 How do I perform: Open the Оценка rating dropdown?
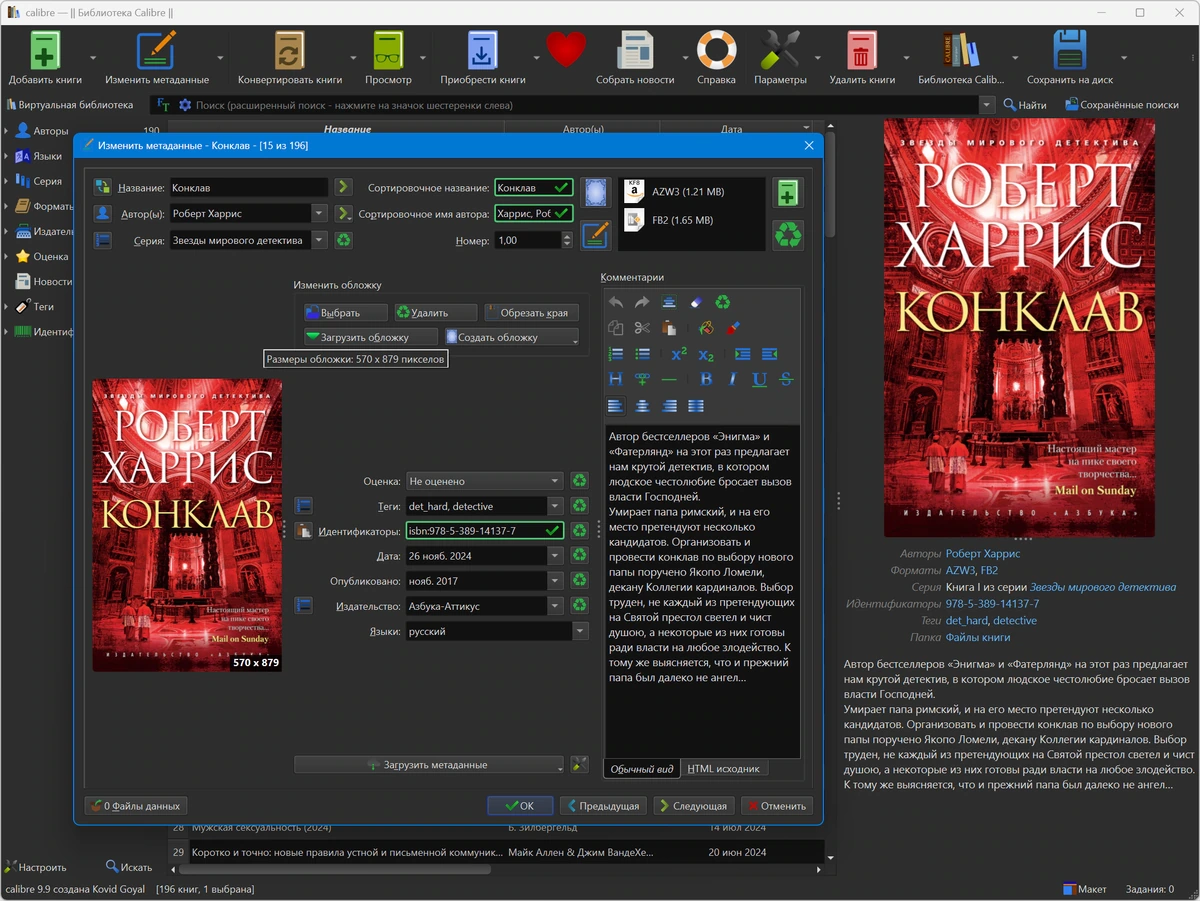555,481
